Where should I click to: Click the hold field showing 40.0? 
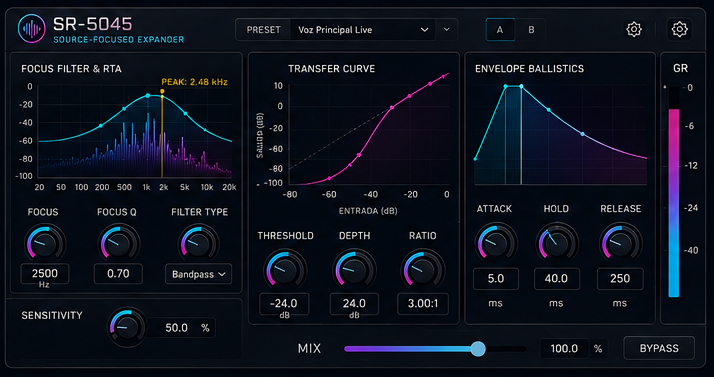pos(556,279)
